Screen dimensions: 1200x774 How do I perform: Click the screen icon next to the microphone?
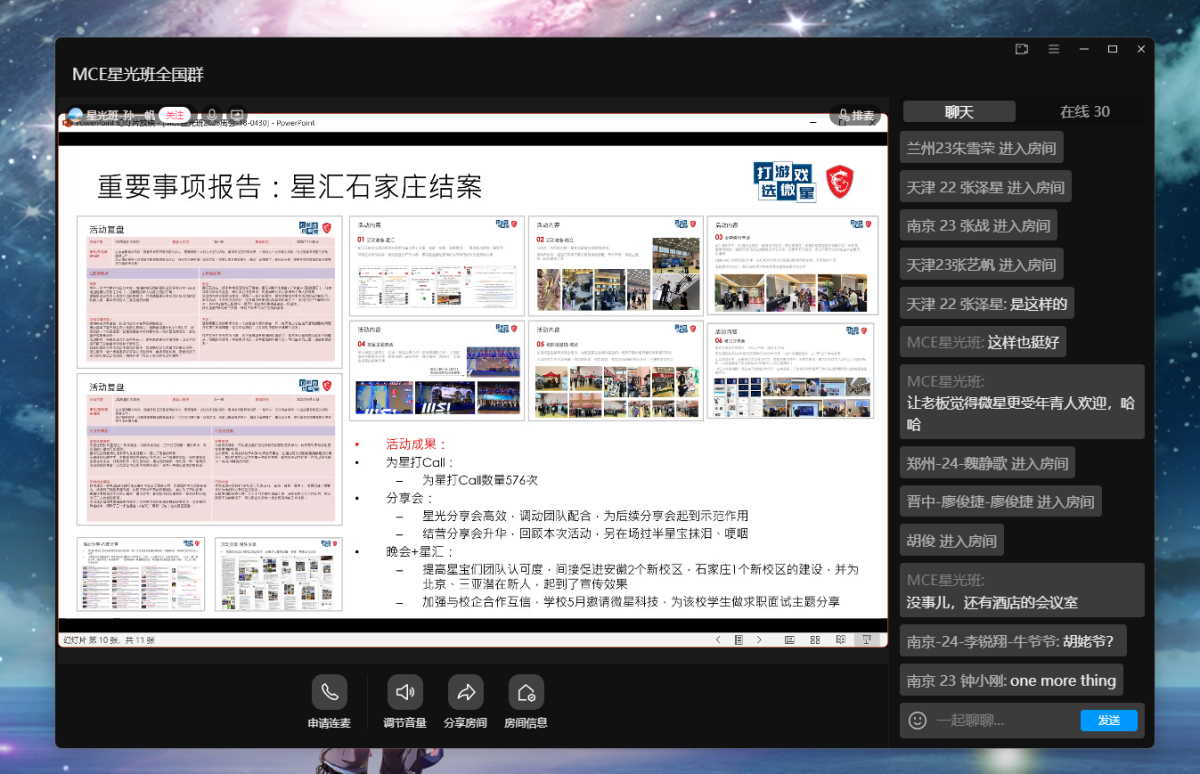coord(237,115)
